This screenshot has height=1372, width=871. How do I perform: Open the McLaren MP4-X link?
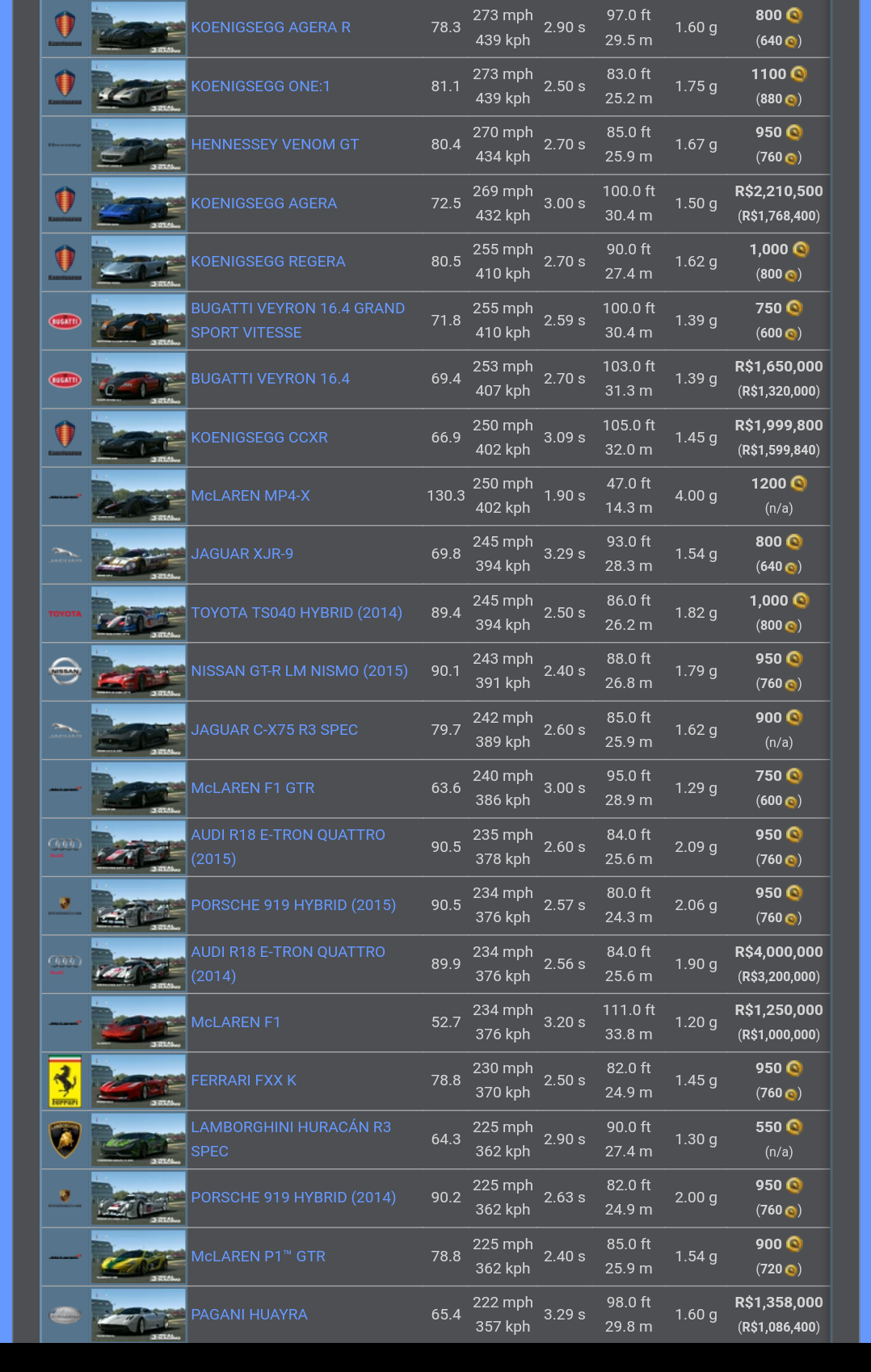[x=250, y=496]
